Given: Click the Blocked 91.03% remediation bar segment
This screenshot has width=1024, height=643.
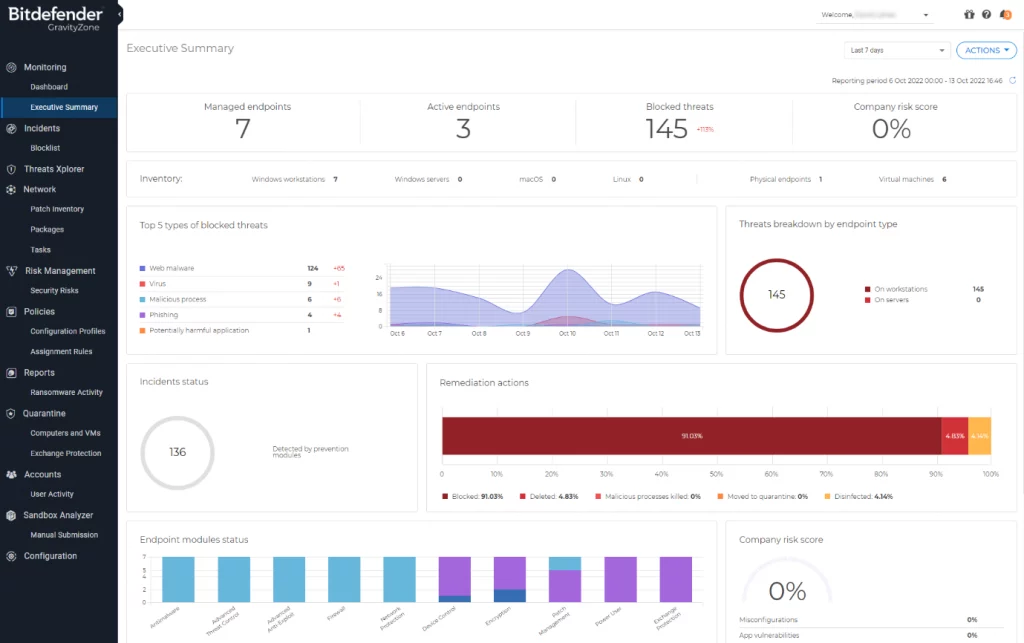Looking at the screenshot, I should tap(690, 436).
